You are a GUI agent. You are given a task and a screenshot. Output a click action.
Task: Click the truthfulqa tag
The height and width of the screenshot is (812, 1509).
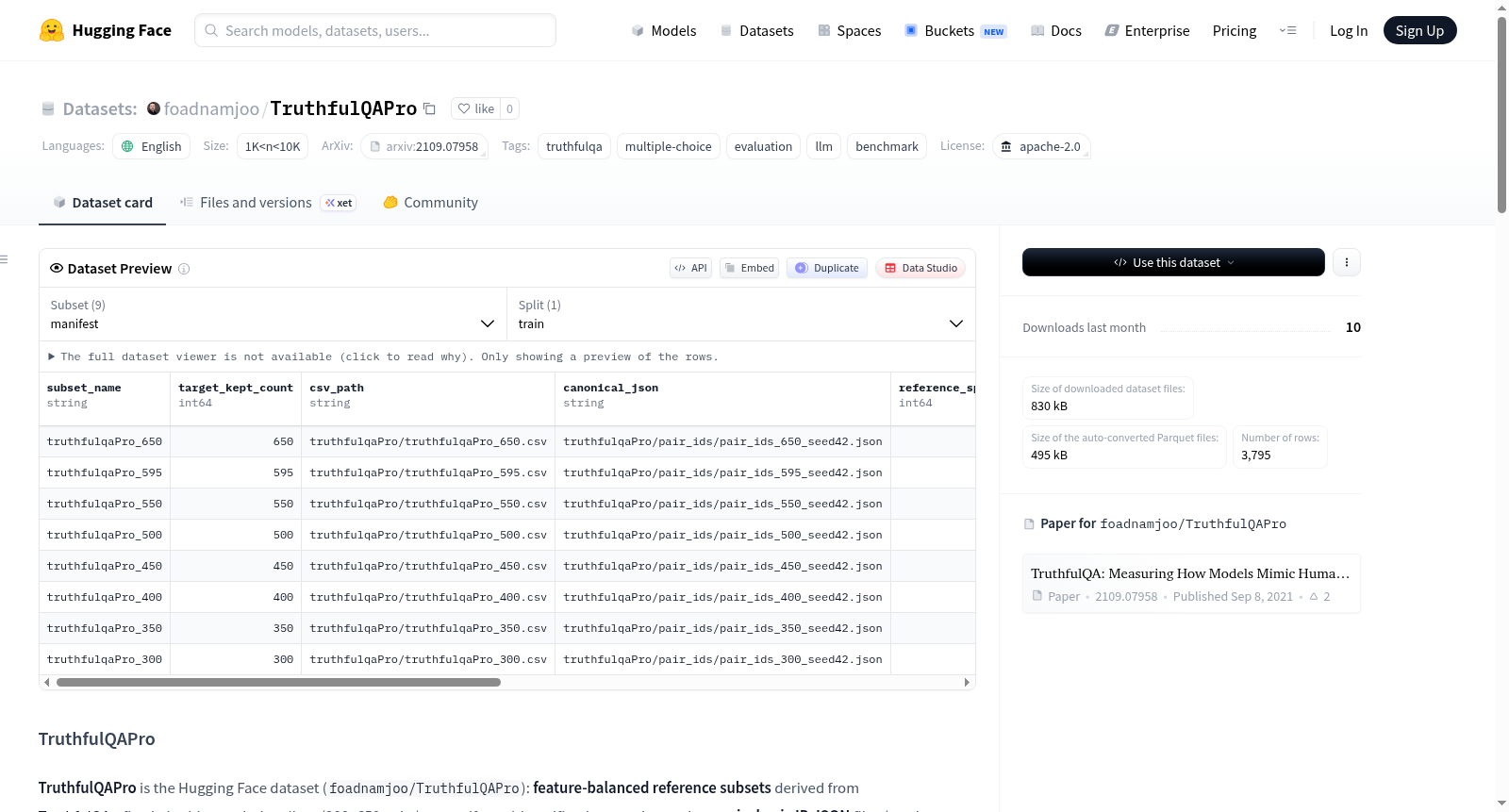(573, 146)
